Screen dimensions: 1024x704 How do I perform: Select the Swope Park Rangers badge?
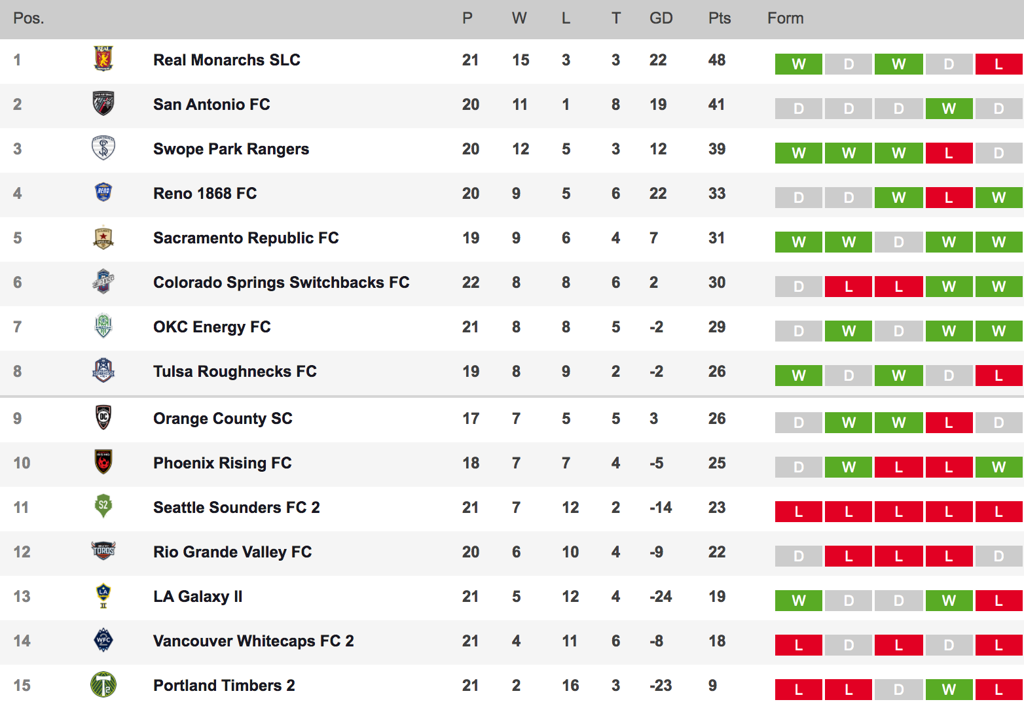point(103,148)
